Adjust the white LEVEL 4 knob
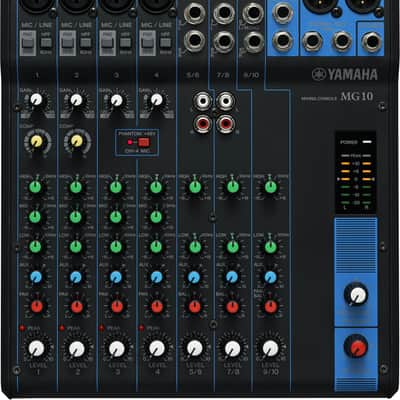The width and height of the screenshot is (400, 400). (x=157, y=349)
